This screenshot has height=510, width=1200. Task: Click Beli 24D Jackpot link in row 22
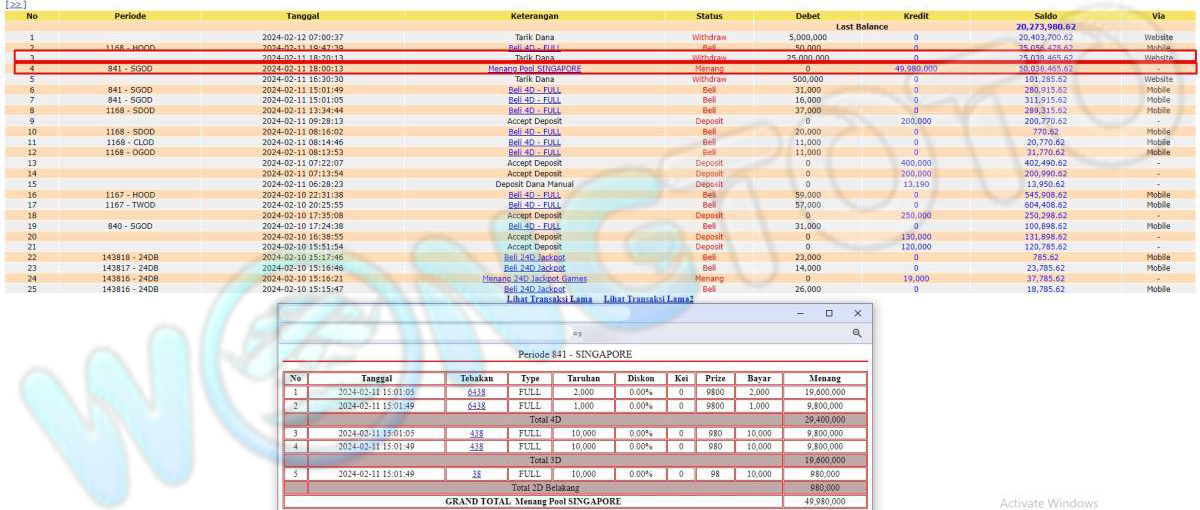pos(534,257)
